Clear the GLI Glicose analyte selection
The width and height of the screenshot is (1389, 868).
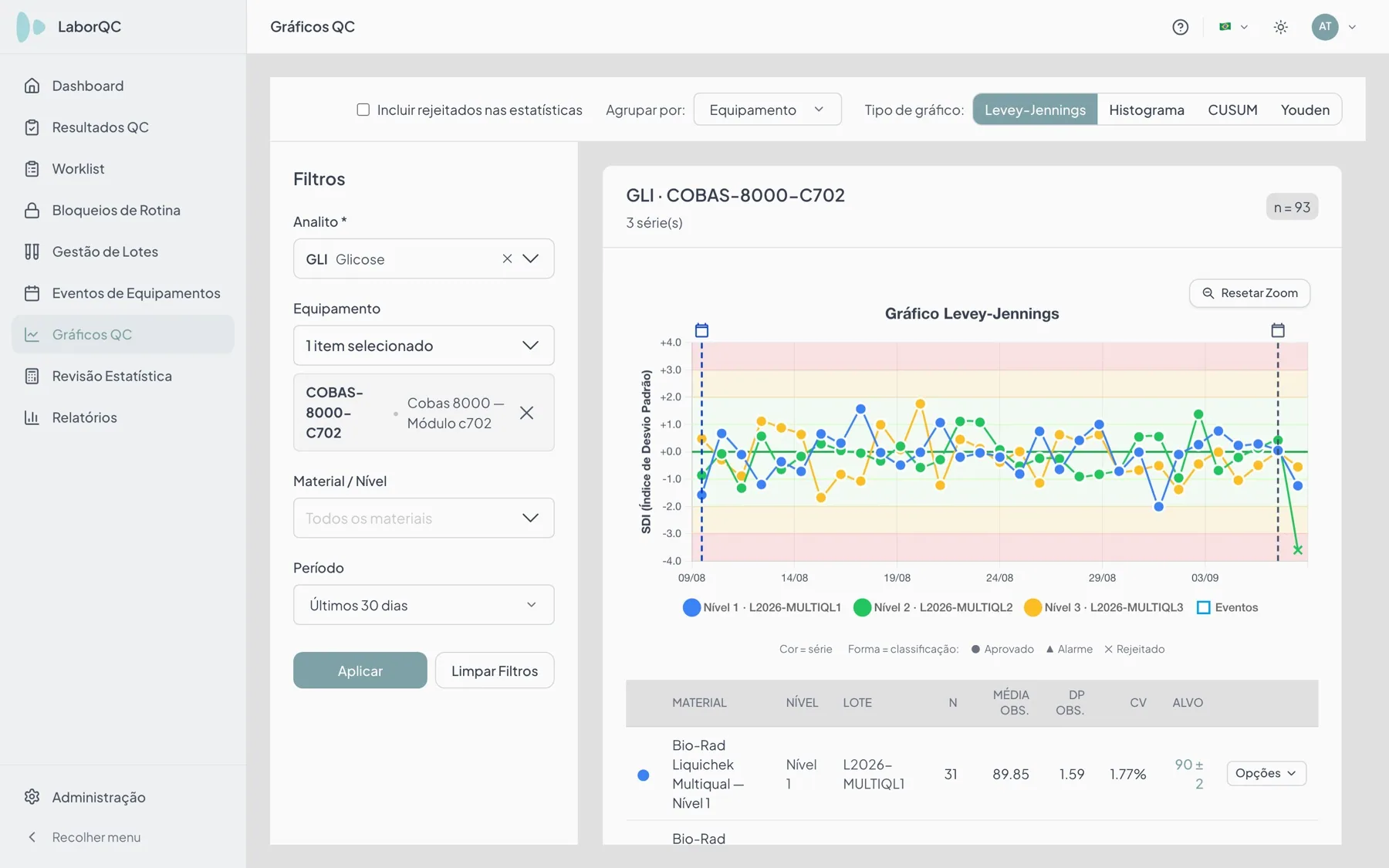tap(507, 258)
